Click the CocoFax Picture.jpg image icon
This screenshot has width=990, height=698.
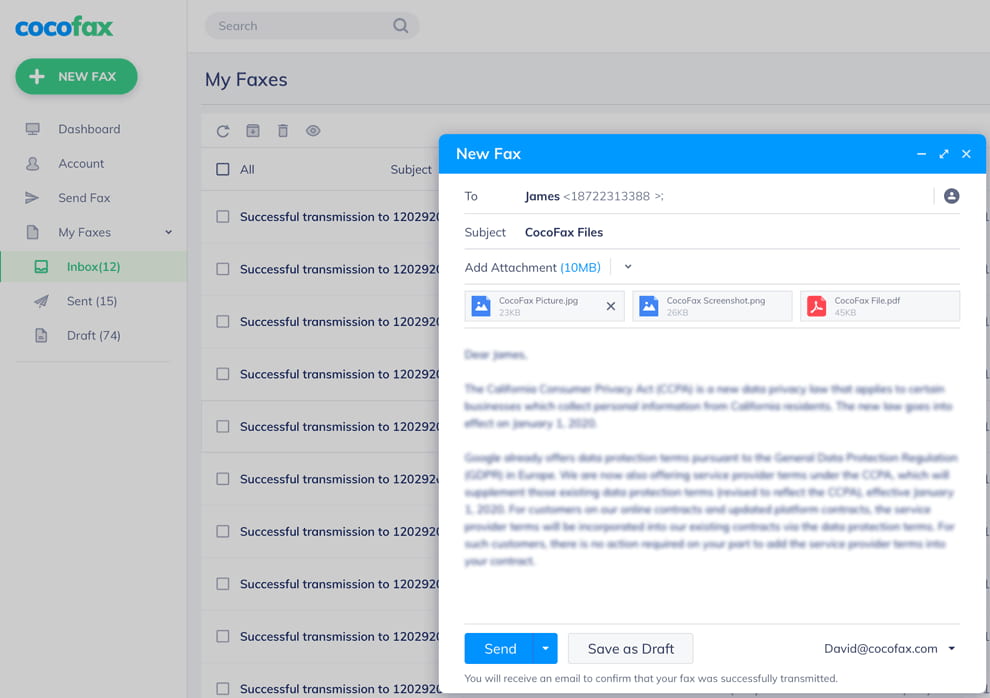481,306
